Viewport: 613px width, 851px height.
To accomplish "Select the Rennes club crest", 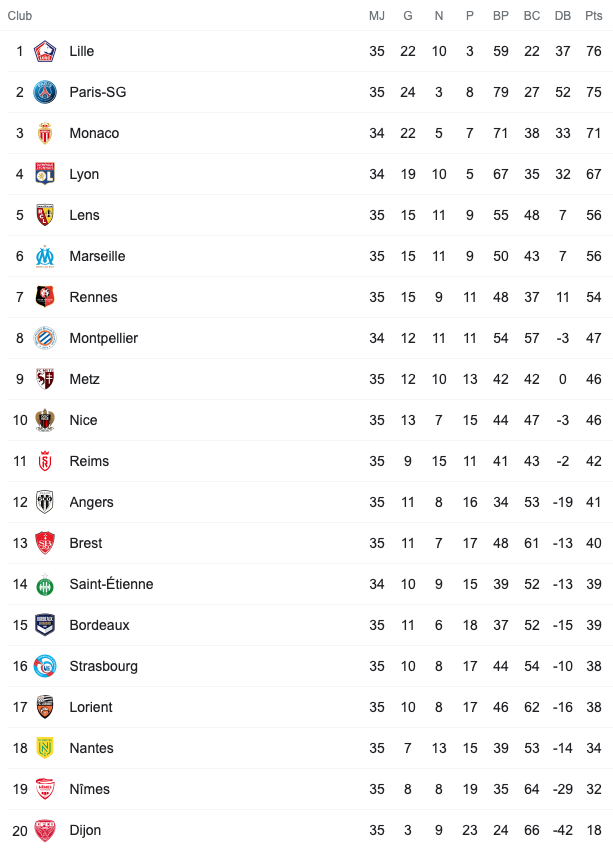I will tap(45, 297).
